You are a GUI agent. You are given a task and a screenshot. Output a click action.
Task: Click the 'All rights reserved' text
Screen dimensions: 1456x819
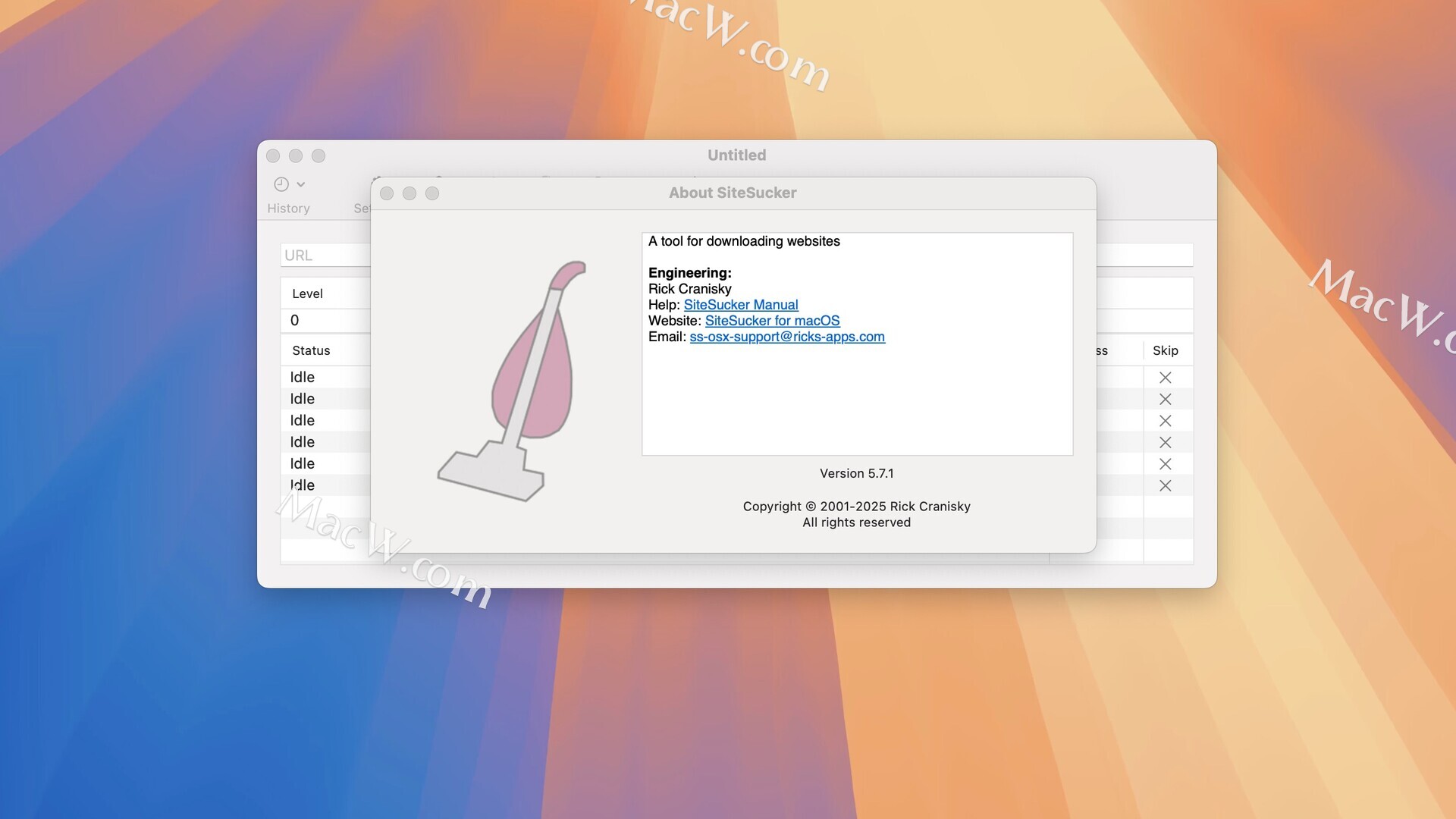[x=857, y=522]
